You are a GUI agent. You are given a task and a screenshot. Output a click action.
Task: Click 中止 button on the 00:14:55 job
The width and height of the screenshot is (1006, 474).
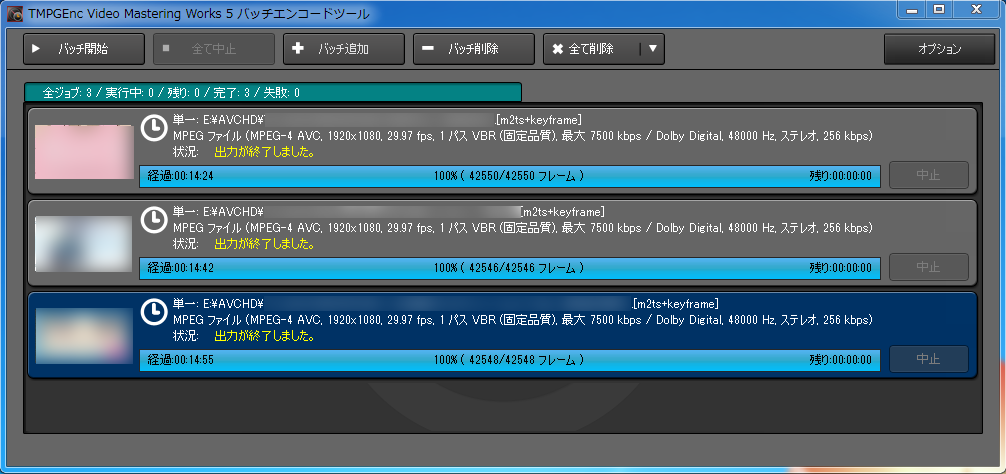928,359
